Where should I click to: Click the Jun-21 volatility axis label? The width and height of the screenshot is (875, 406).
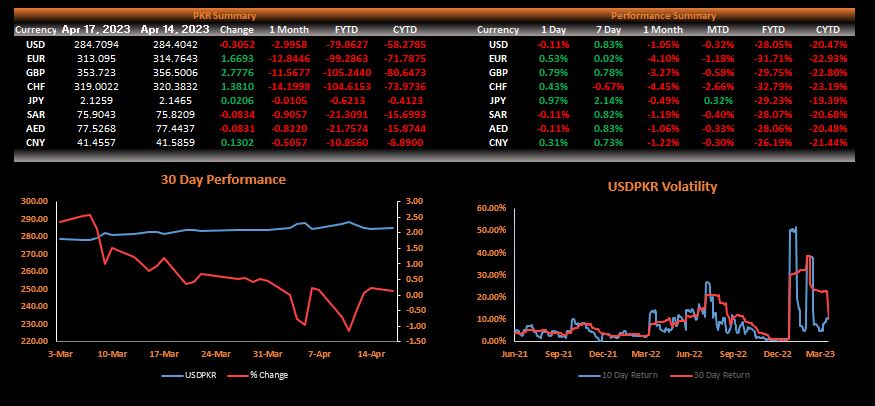515,354
